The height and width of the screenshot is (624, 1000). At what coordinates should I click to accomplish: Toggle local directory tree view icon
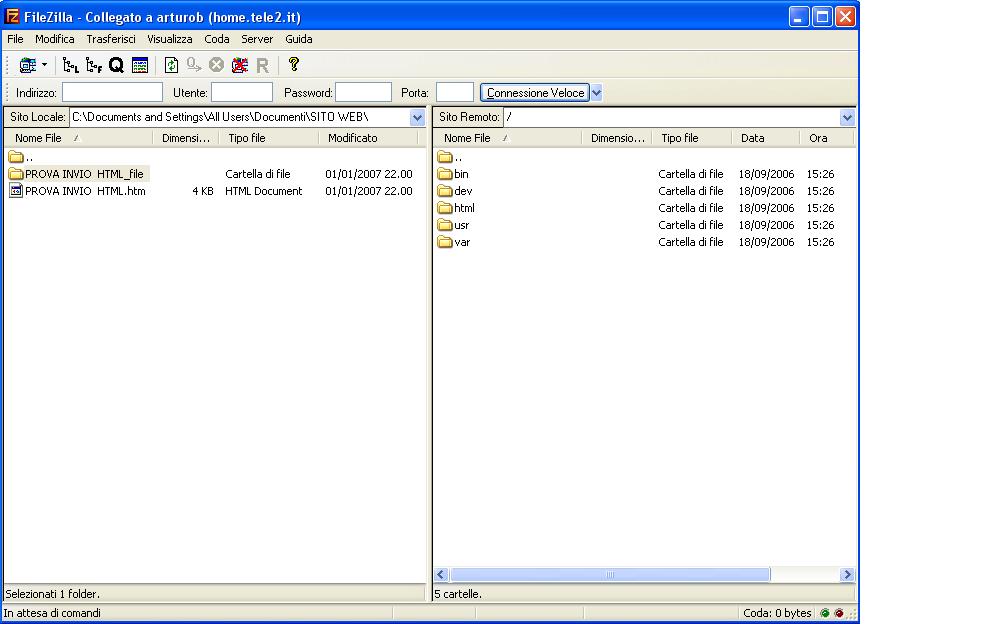(x=70, y=65)
